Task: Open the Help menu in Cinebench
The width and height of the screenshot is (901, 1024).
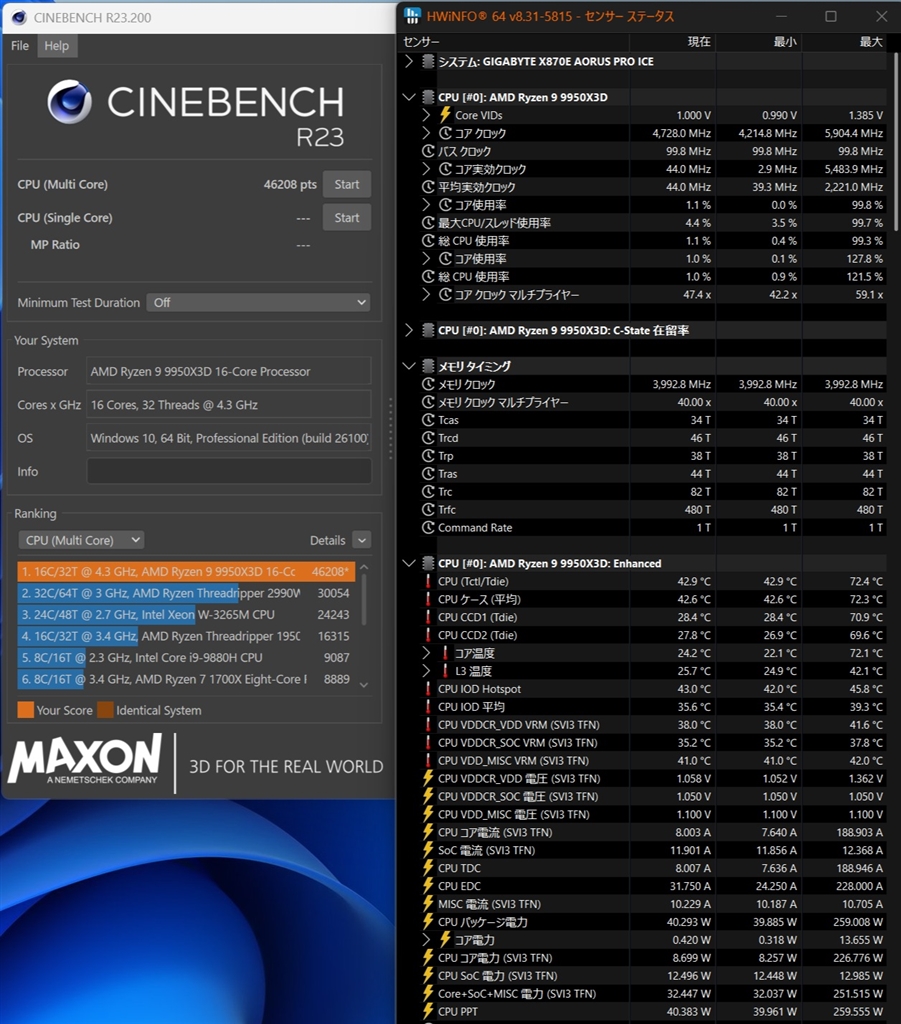Action: click(57, 46)
